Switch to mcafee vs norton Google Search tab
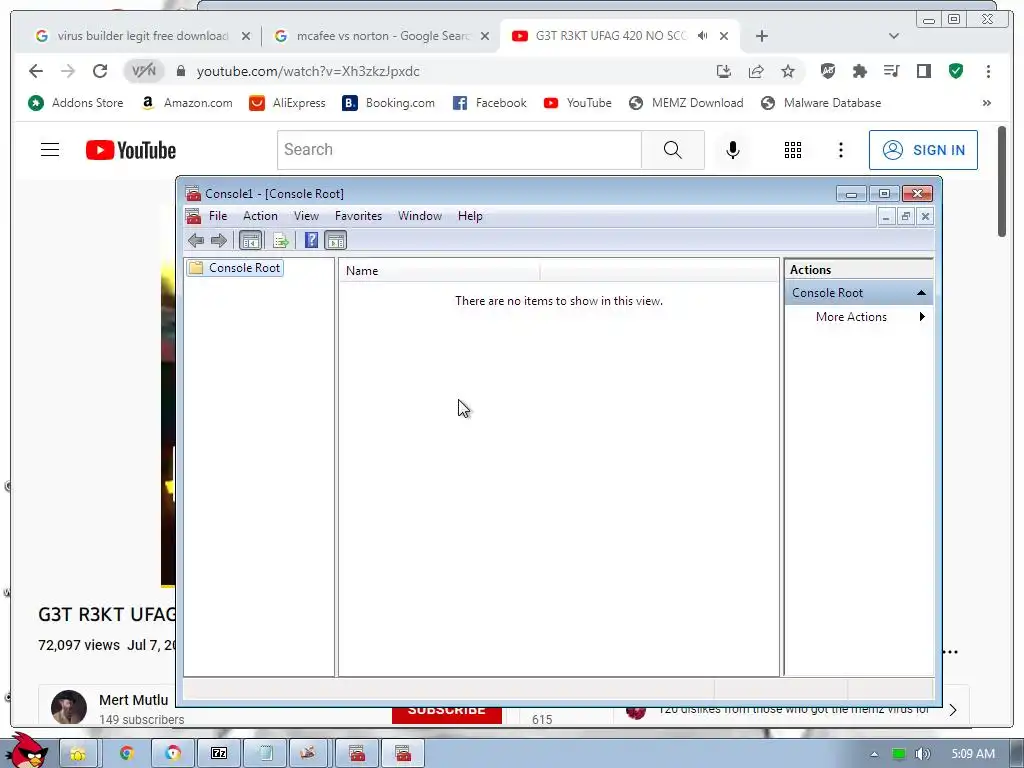Image resolution: width=1024 pixels, height=768 pixels. (x=382, y=36)
